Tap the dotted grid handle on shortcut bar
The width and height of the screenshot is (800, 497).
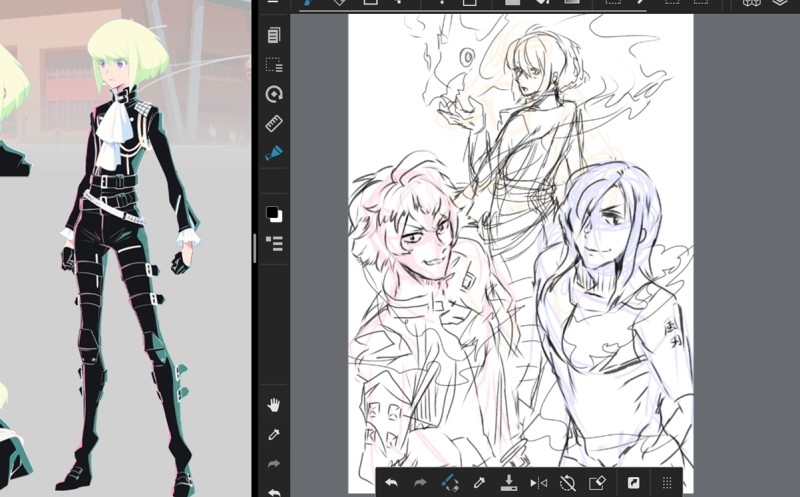pyautogui.click(x=666, y=482)
